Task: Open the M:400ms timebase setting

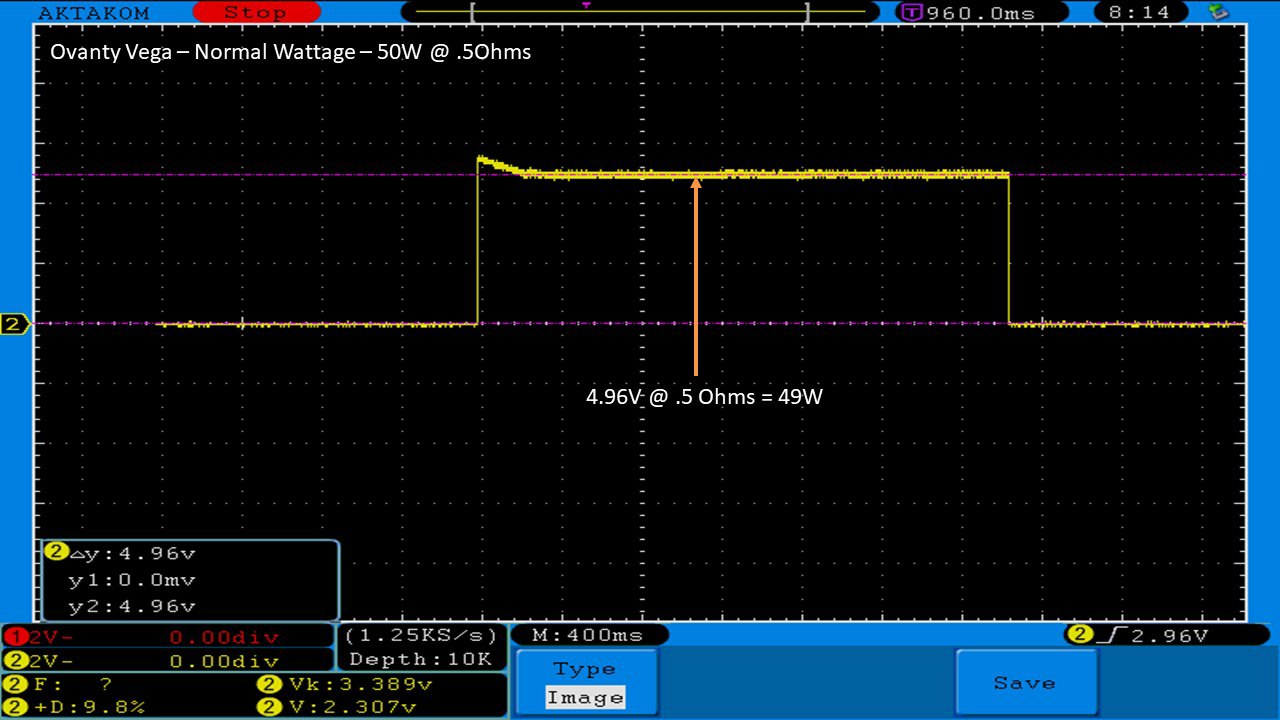Action: [x=589, y=635]
